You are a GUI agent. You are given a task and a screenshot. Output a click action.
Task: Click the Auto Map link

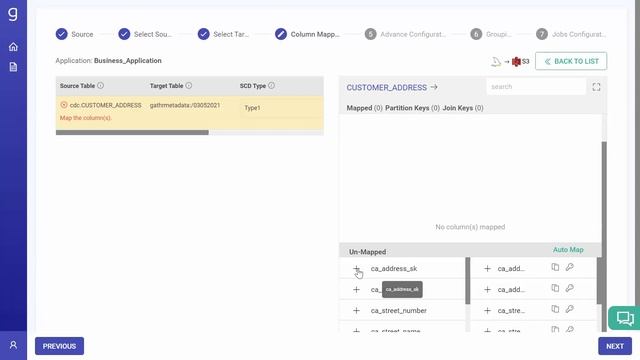point(568,249)
